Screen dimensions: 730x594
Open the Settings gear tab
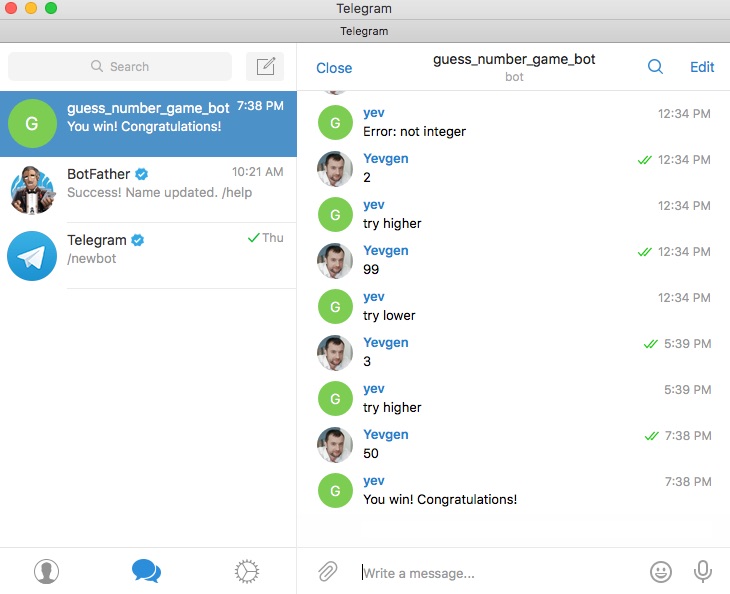click(x=247, y=571)
